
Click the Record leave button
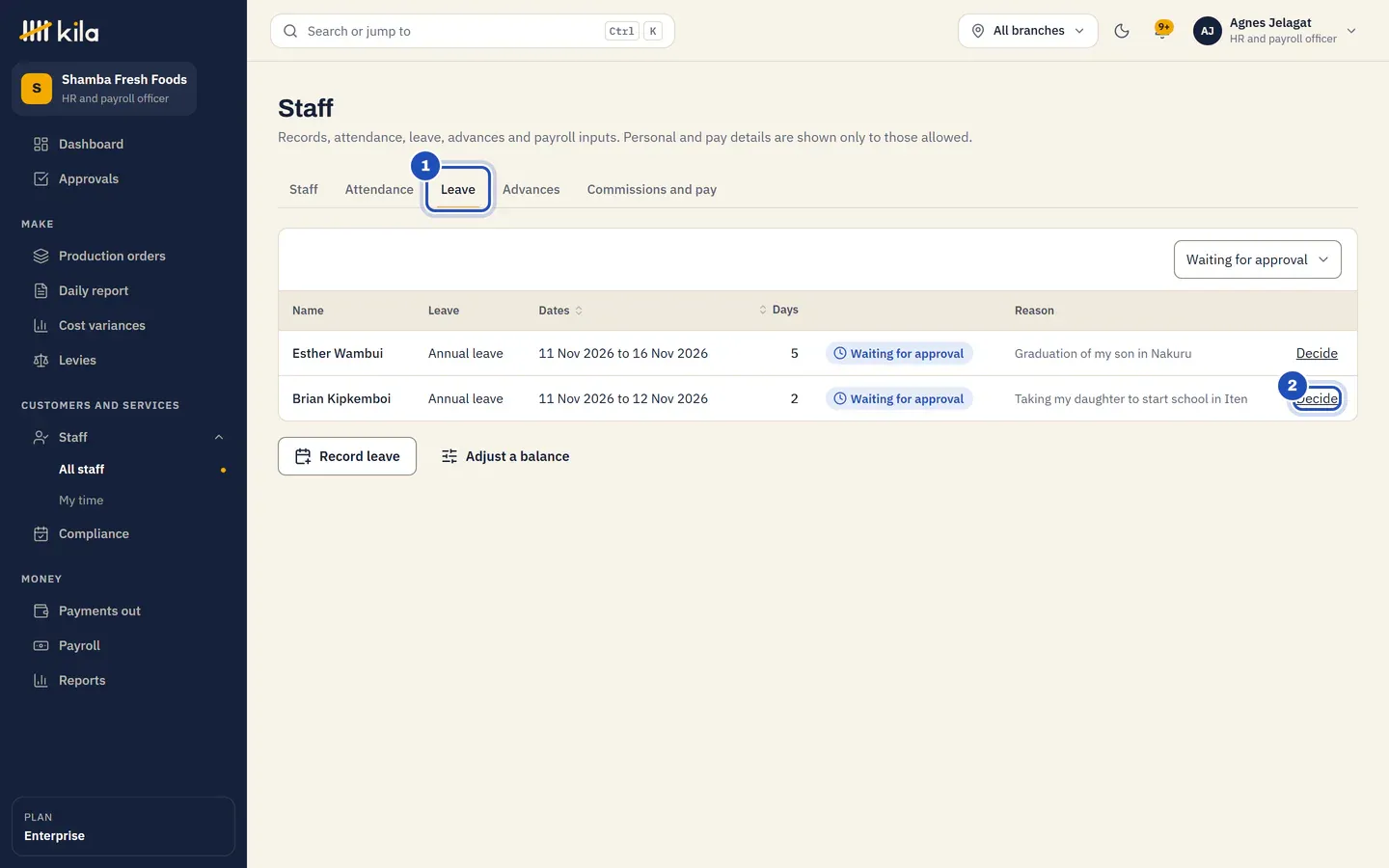(x=347, y=456)
